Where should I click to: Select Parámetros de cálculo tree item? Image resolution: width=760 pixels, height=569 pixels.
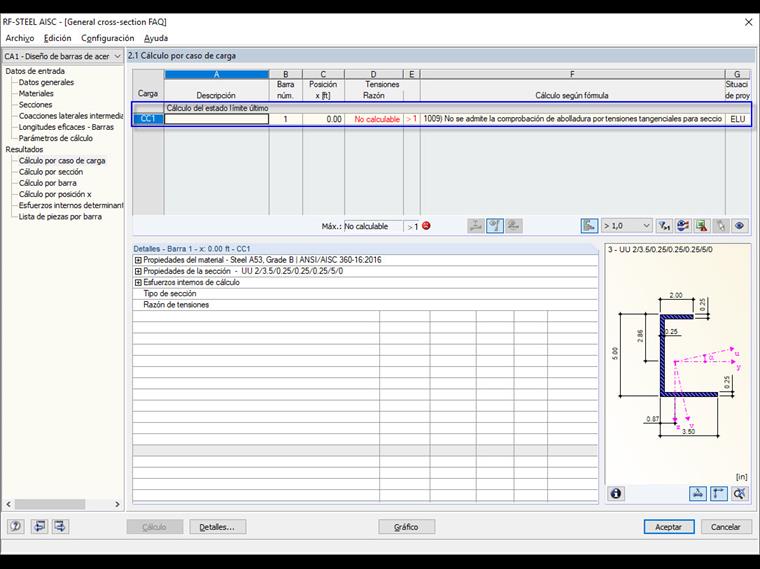coord(55,138)
